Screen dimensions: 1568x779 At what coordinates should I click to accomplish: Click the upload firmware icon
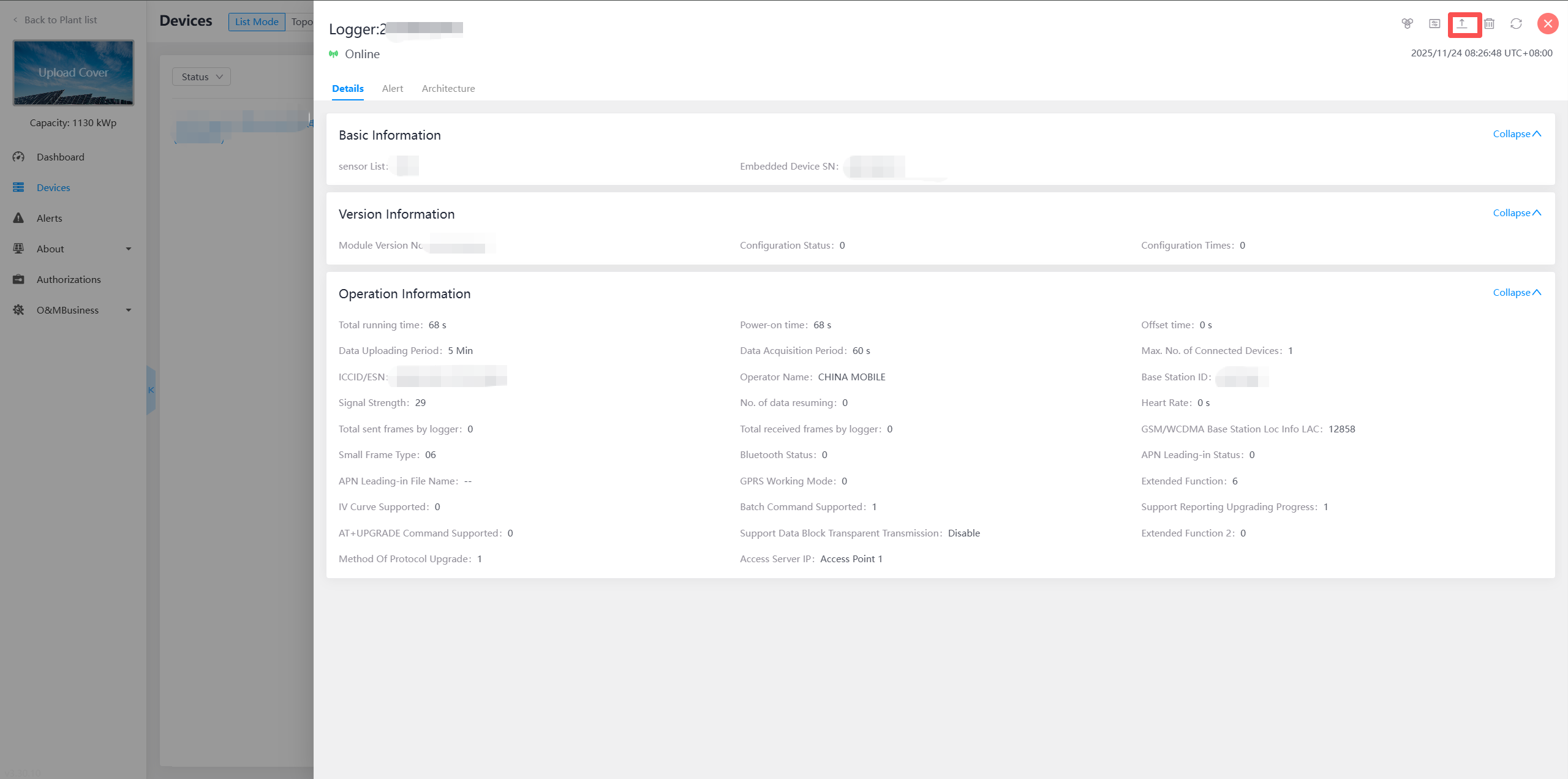coord(1462,24)
